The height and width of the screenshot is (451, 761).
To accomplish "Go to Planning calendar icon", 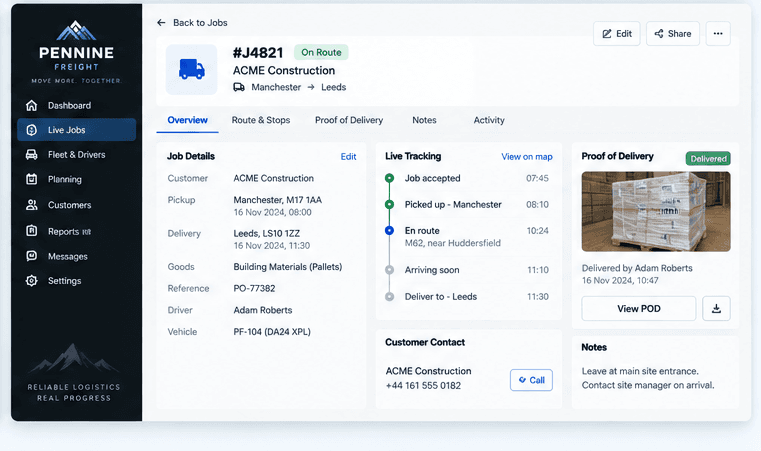I will click(32, 179).
